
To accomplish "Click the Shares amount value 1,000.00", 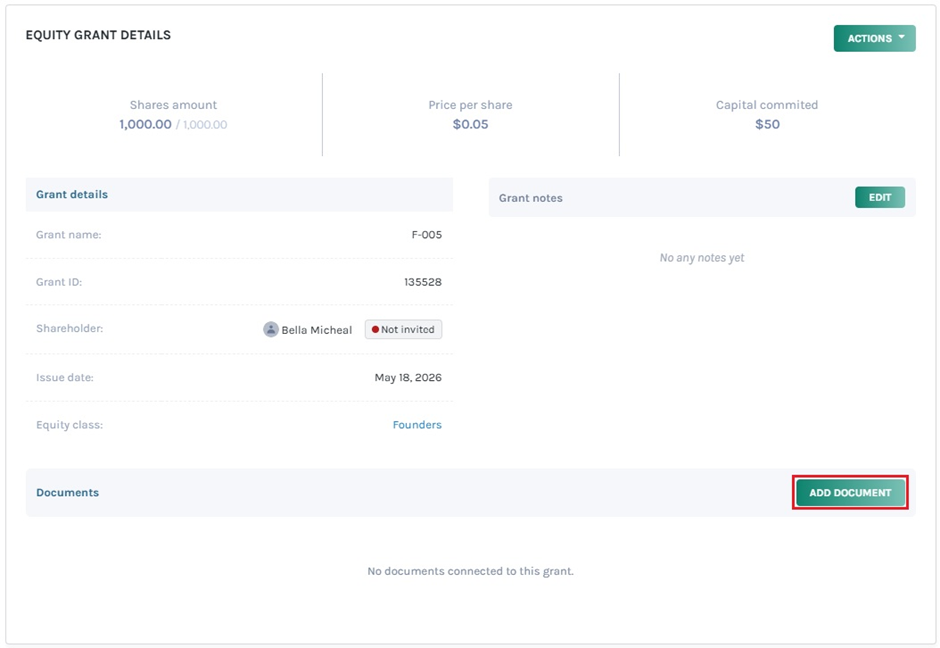I will [x=145, y=124].
